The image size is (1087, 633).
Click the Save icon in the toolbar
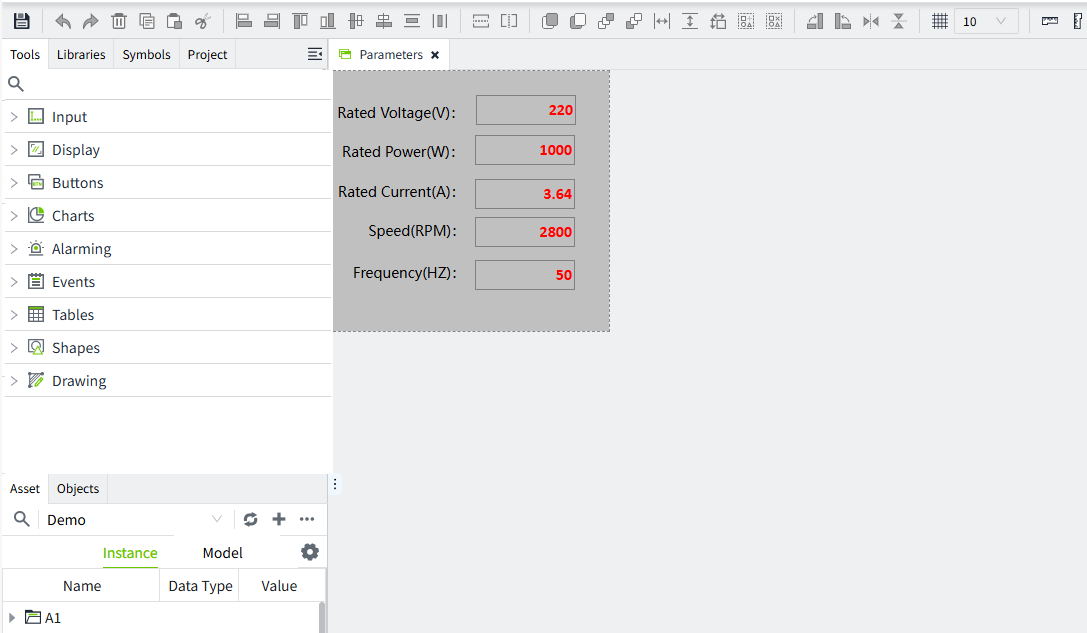pyautogui.click(x=21, y=21)
